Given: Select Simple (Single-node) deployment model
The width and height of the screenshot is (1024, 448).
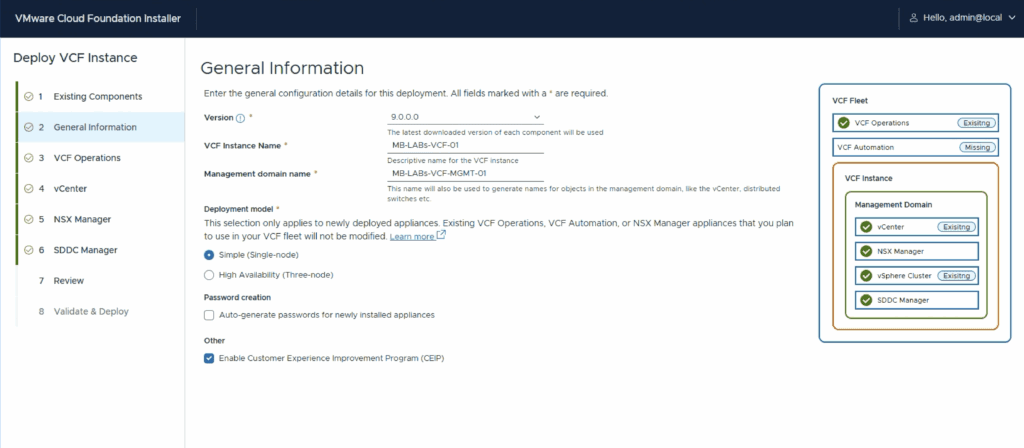Looking at the screenshot, I should point(209,255).
